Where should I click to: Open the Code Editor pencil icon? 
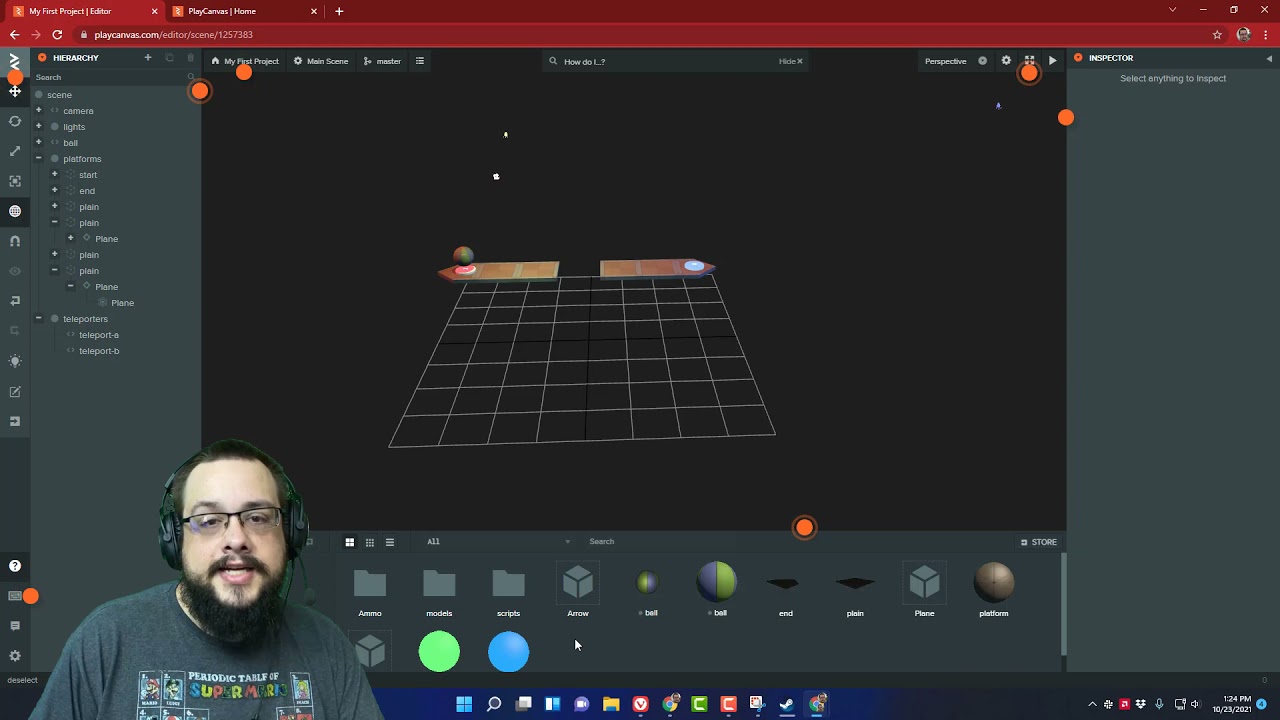15,392
